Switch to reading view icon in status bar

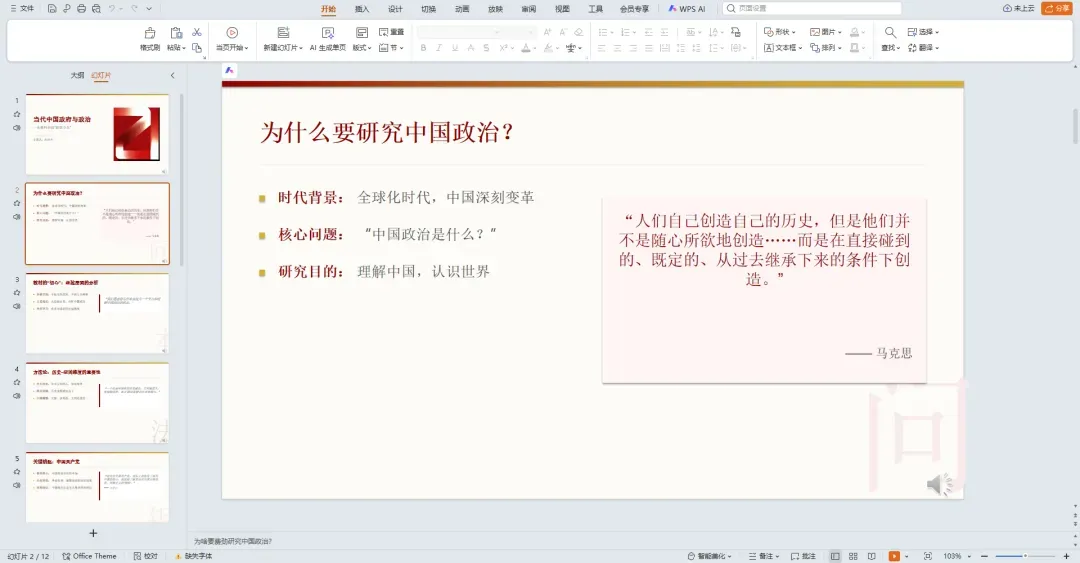point(871,556)
